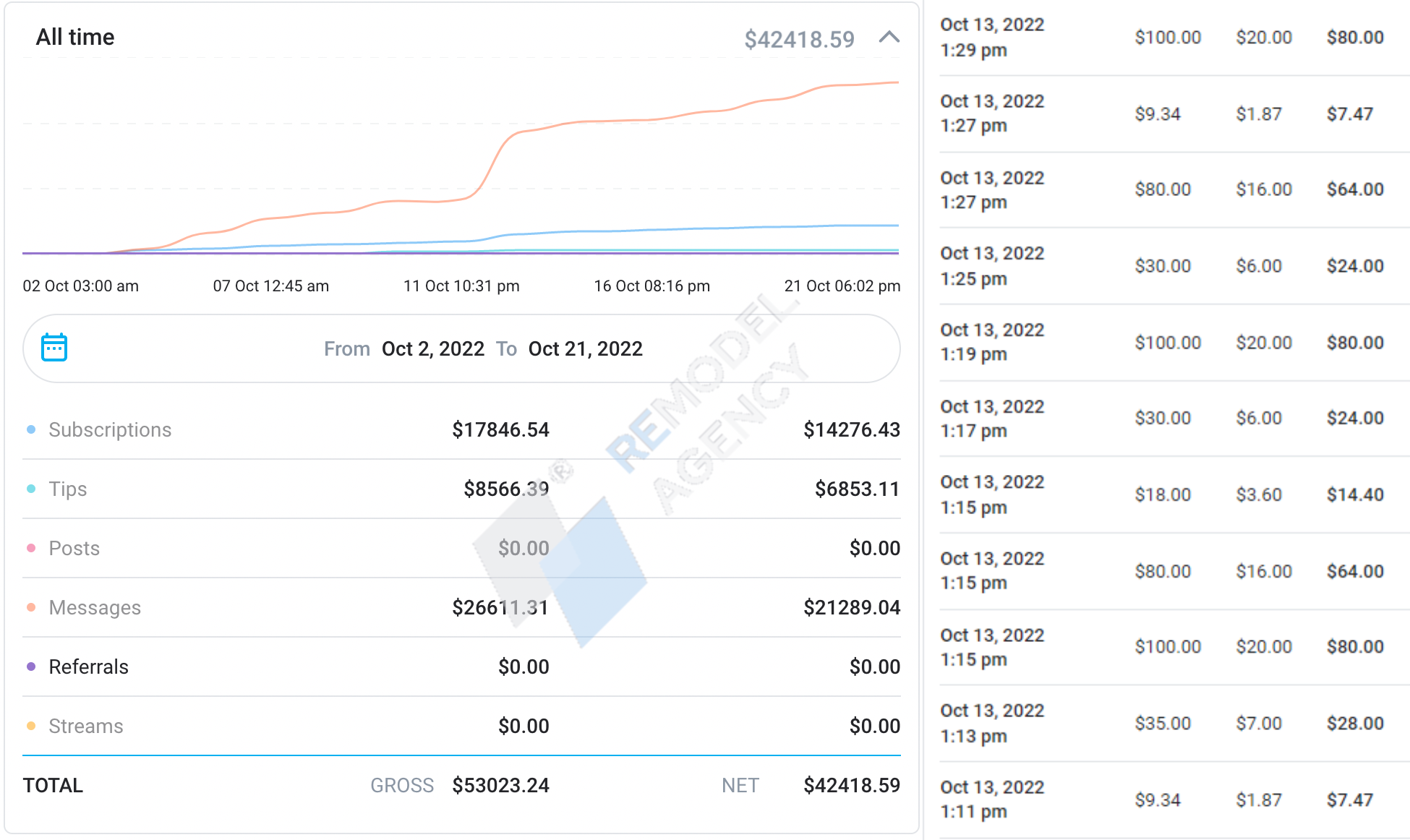Viewport: 1410px width, 840px height.
Task: Click the Subscriptions category label
Action: click(x=110, y=430)
